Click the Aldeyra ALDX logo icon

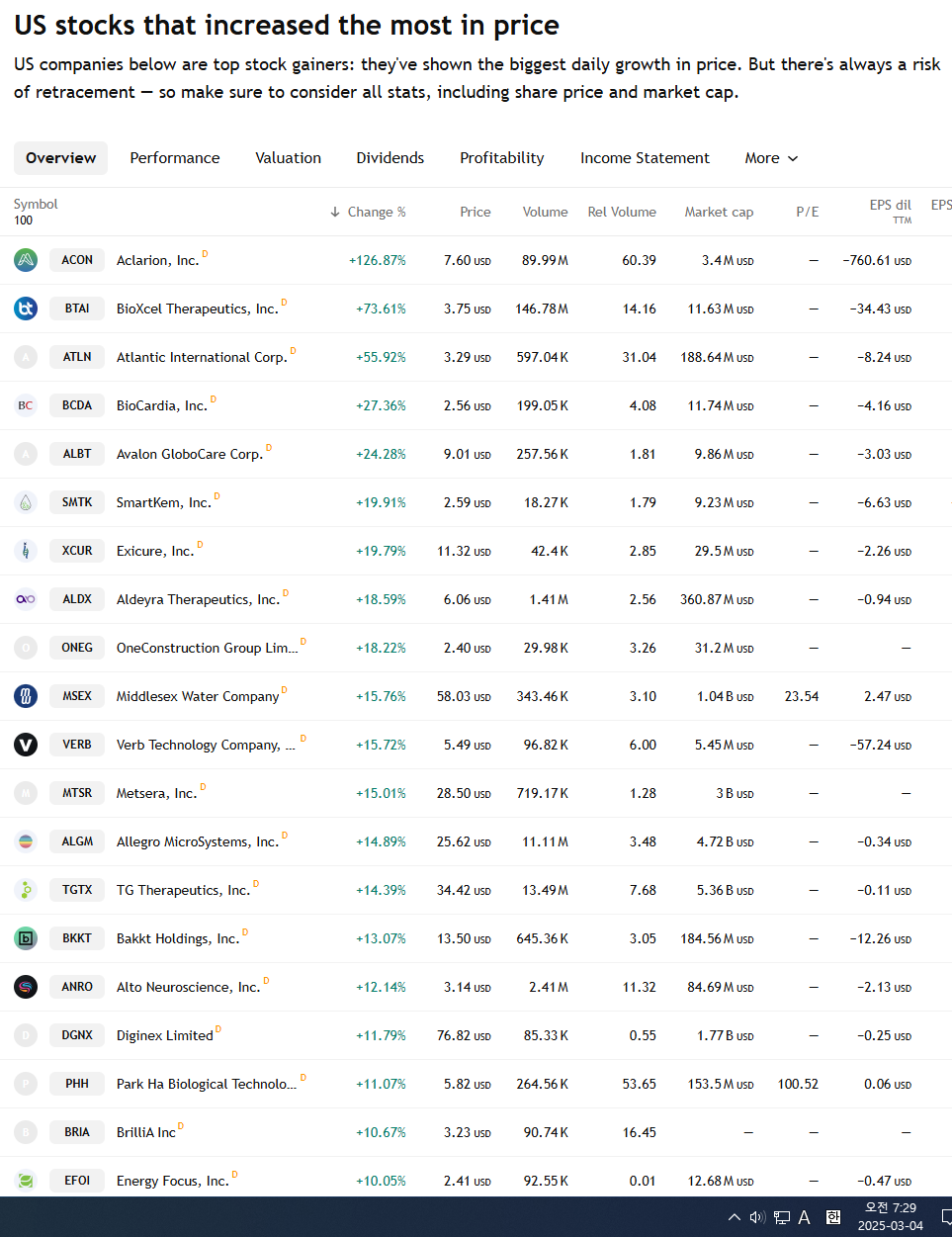point(26,599)
